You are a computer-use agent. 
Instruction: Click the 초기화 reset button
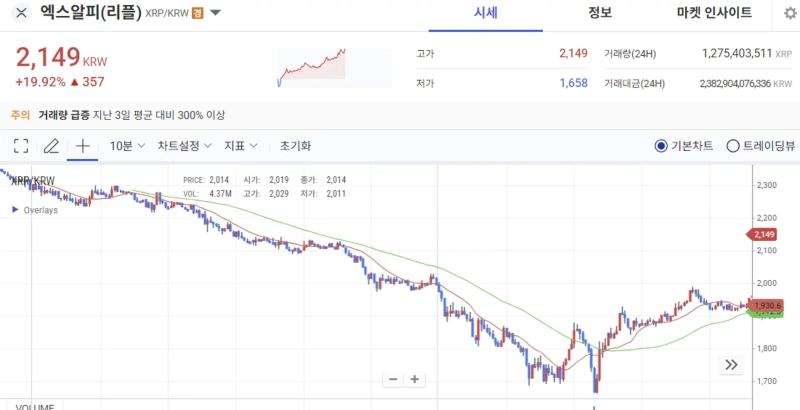(x=295, y=146)
